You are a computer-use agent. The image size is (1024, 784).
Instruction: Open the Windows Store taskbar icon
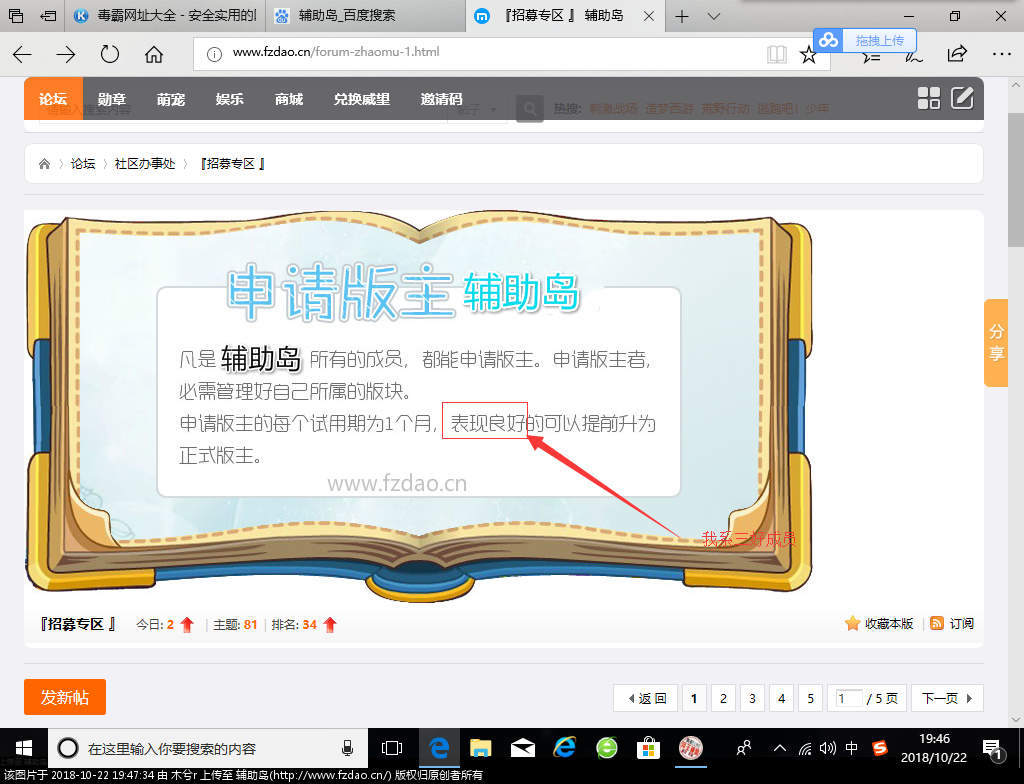[649, 748]
